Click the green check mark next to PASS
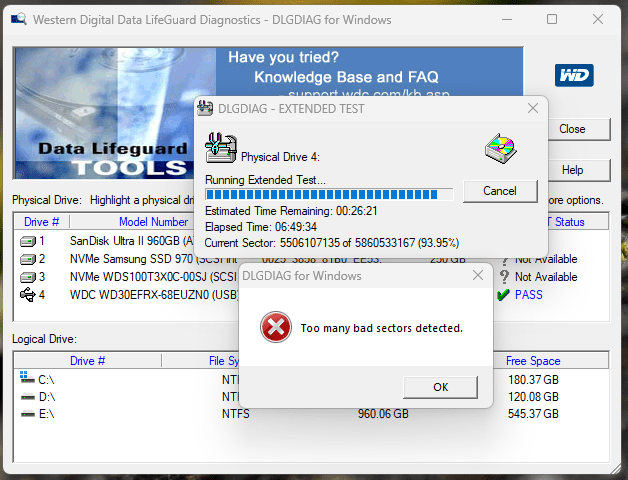This screenshot has width=628, height=480. (x=503, y=295)
